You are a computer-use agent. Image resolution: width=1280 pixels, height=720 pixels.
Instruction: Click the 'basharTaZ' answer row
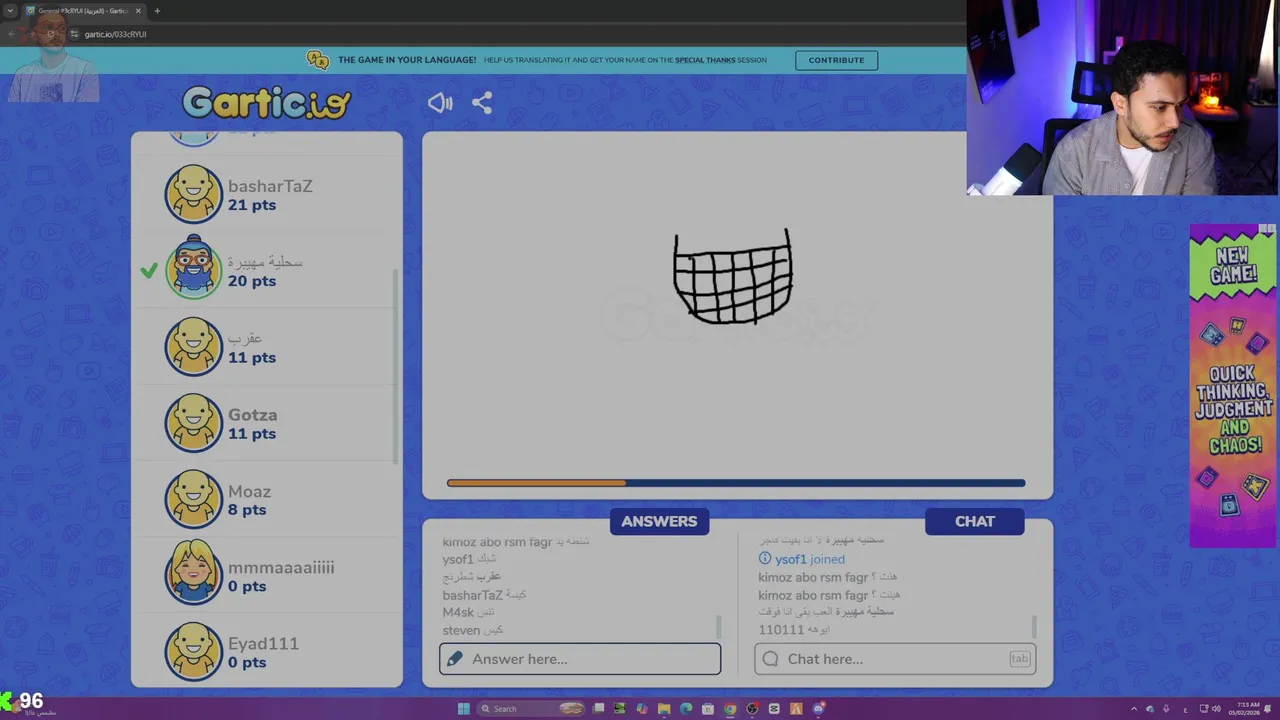click(484, 594)
